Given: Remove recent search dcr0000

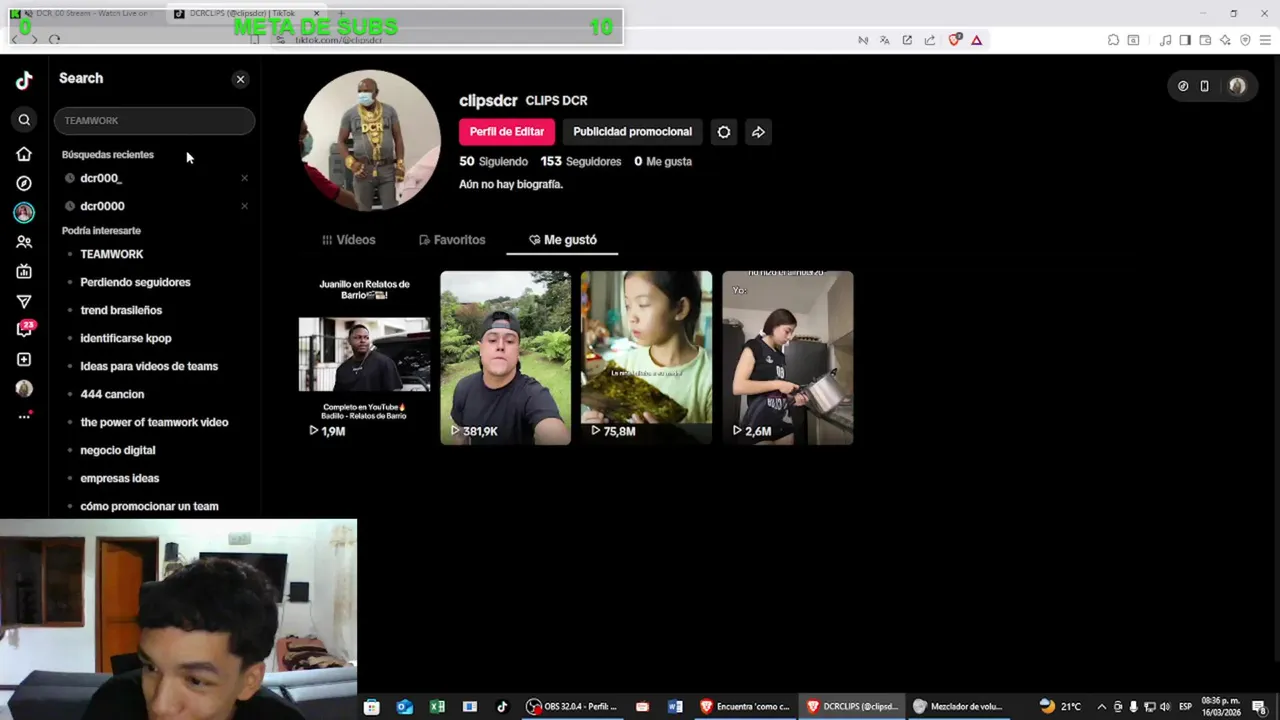Looking at the screenshot, I should [x=244, y=206].
